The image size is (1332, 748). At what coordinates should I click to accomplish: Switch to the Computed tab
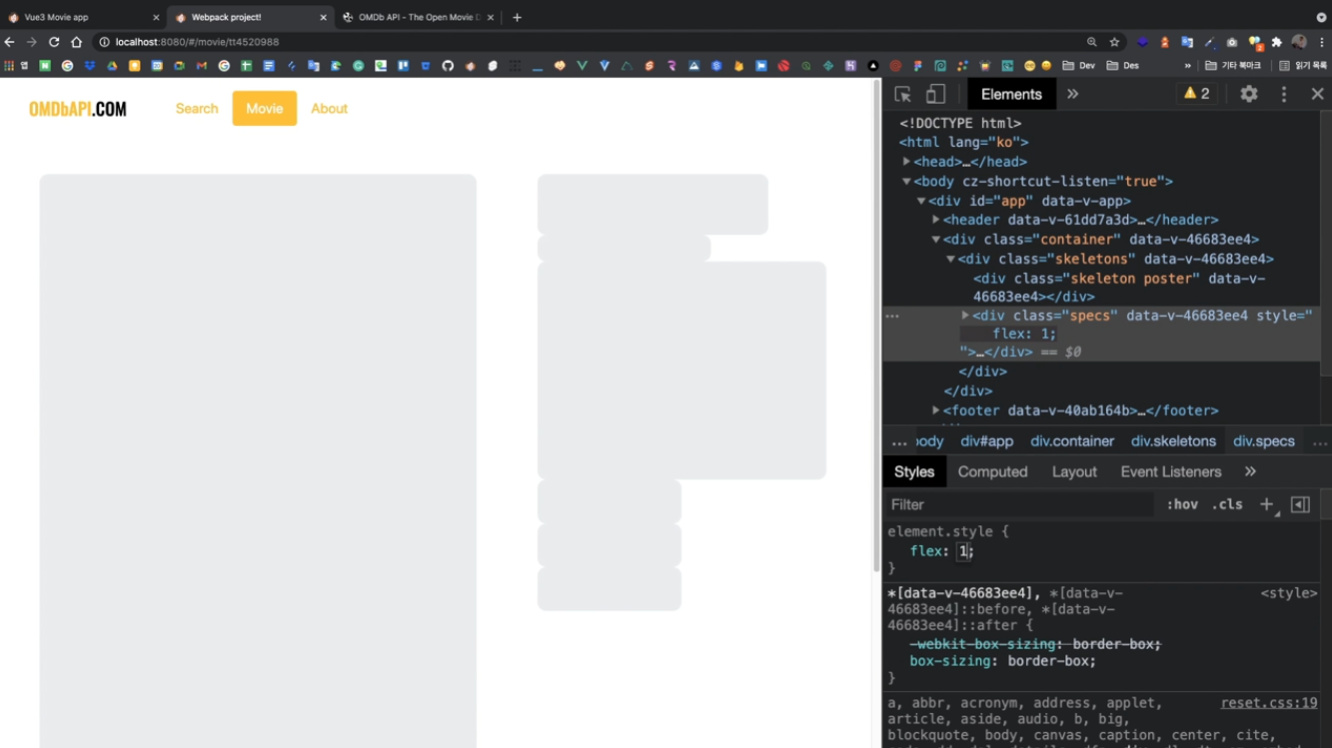pyautogui.click(x=992, y=472)
